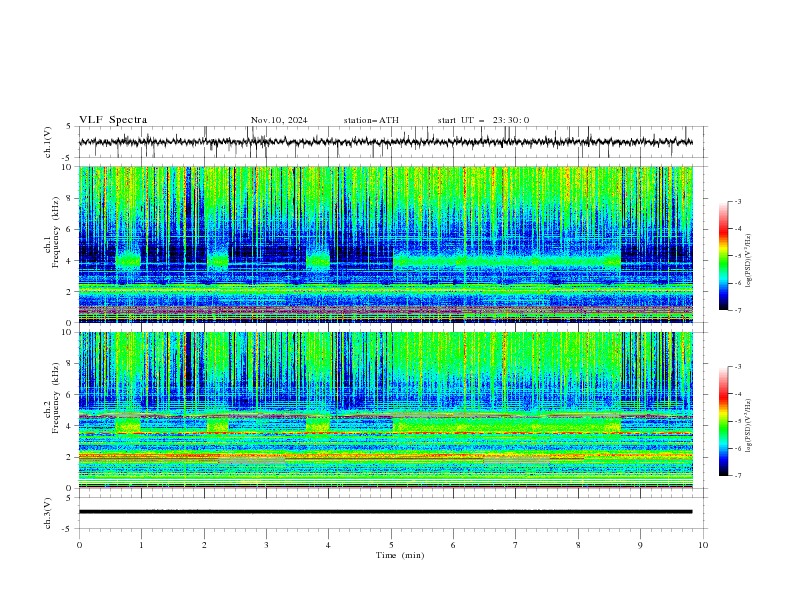Click the long 4 kHz emission band in ch.1 spectrogram

click(x=507, y=261)
